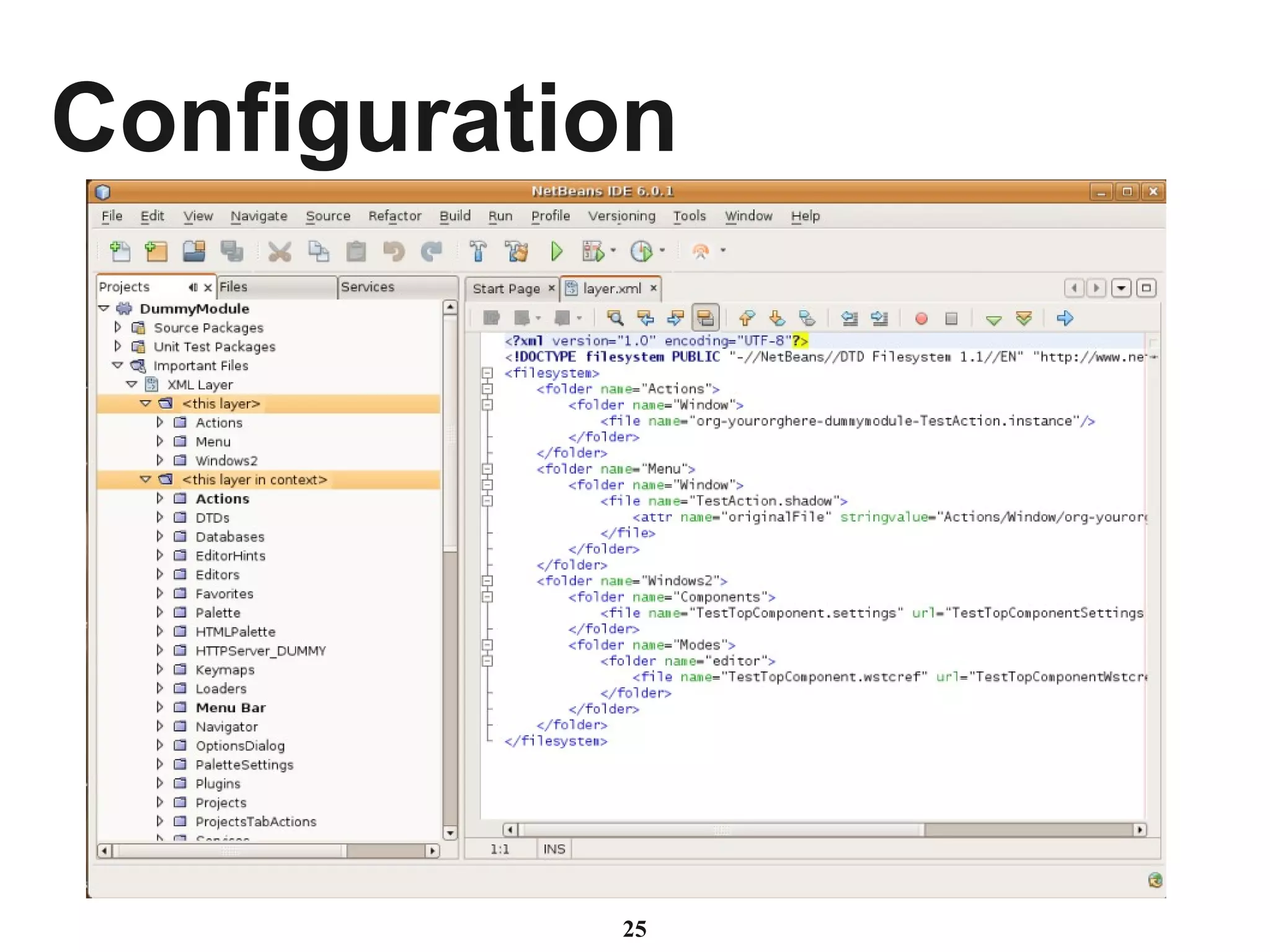Collapse <this layer in context> node

pyautogui.click(x=146, y=479)
